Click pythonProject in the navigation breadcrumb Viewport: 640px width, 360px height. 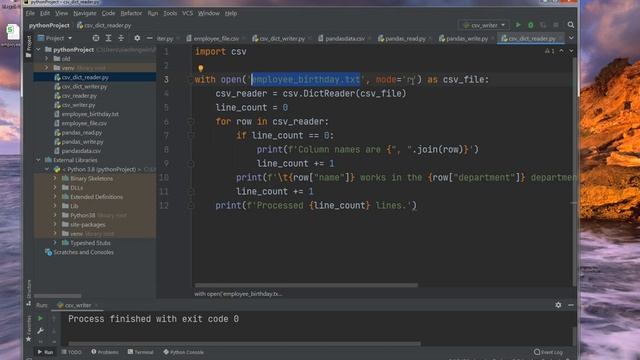49,25
